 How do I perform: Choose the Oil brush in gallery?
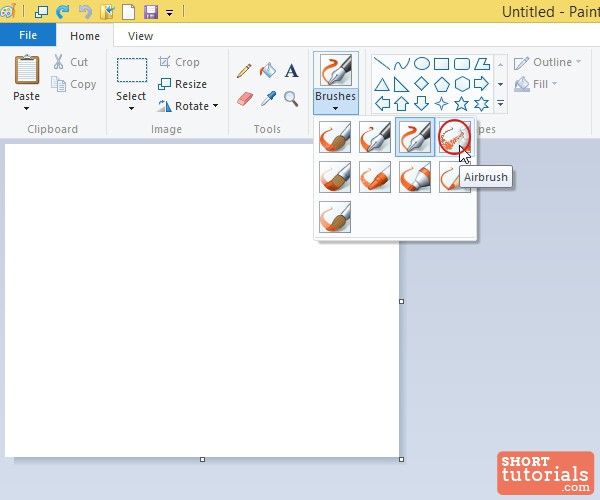[335, 177]
